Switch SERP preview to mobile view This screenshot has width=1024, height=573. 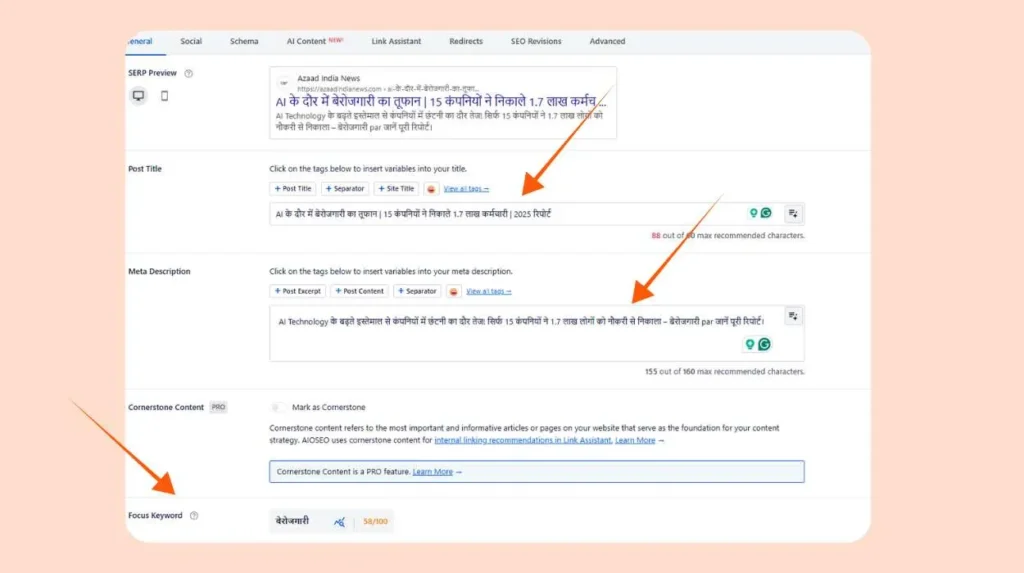tap(165, 96)
